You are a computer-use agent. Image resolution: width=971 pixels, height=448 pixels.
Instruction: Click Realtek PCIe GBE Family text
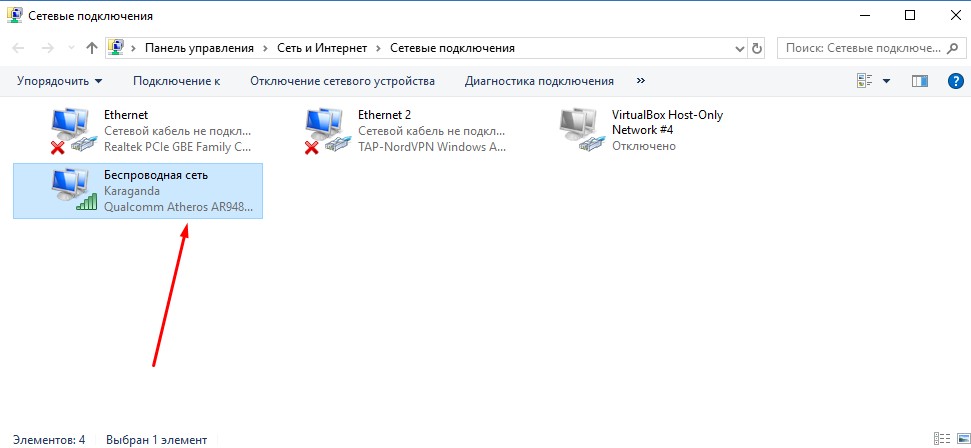click(178, 147)
